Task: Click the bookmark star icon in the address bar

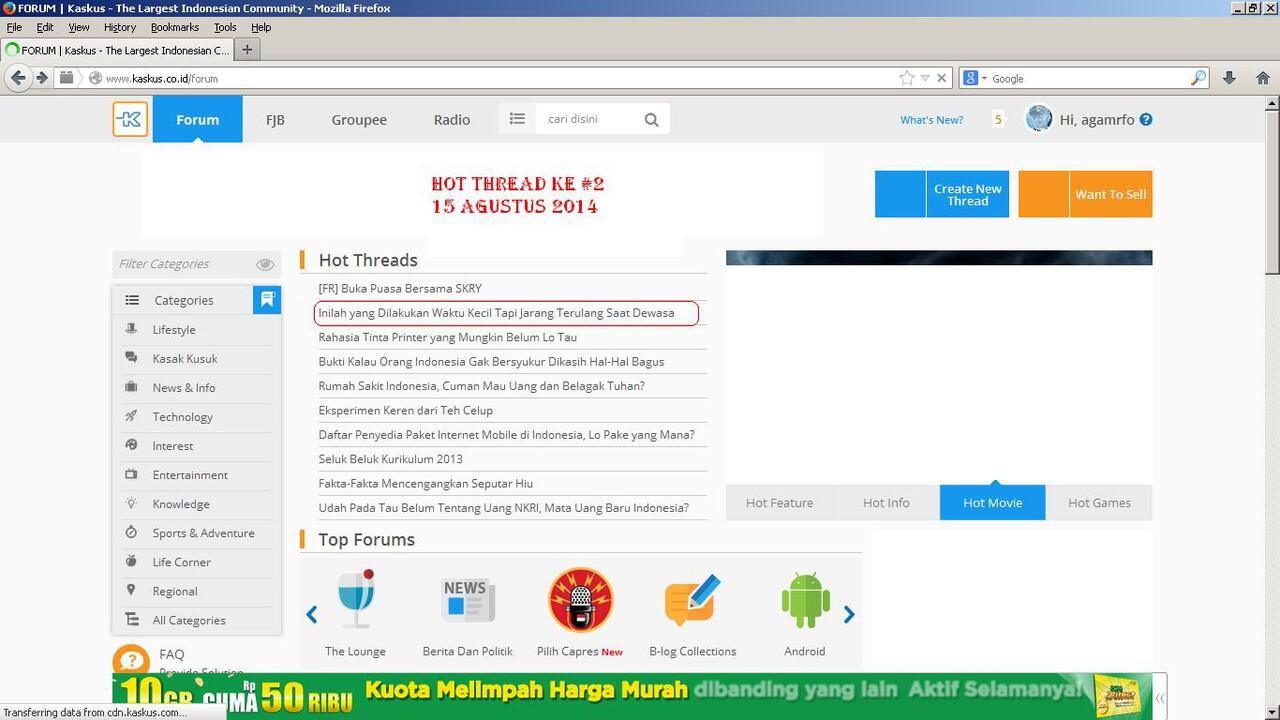Action: tap(907, 78)
